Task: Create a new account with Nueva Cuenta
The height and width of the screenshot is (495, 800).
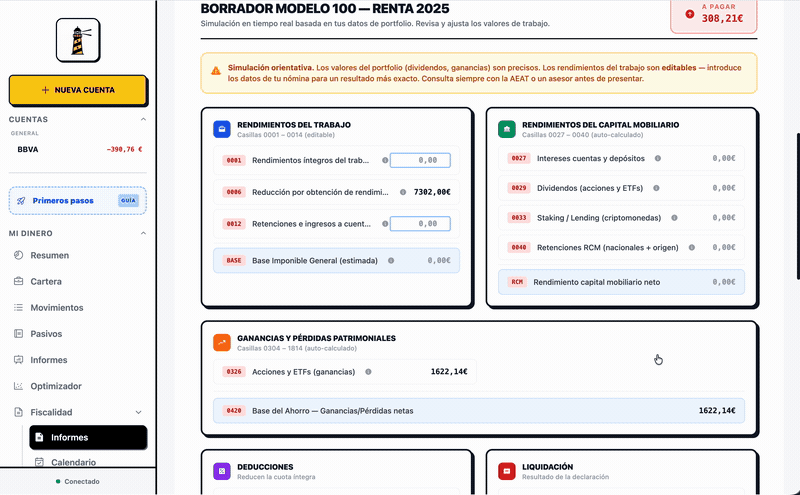Action: [x=78, y=90]
